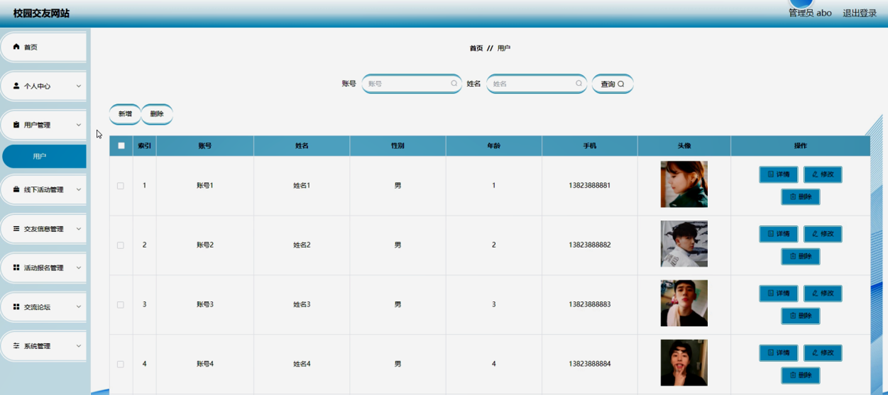The image size is (888, 395).
Task: Expand the 活动报名管理 chevron
Action: click(x=79, y=267)
